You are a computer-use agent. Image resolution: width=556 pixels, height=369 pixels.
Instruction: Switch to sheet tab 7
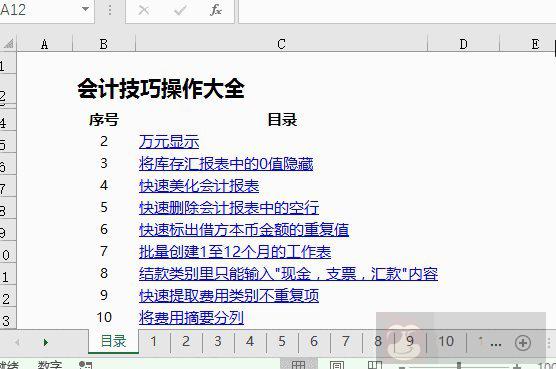pos(346,341)
